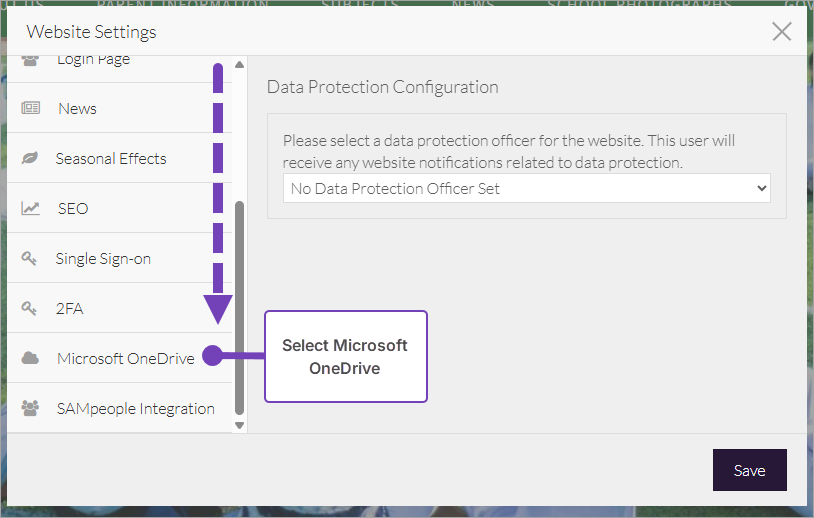The image size is (814, 518).
Task: Click the Microsoft OneDrive cloud icon
Action: pyautogui.click(x=30, y=358)
